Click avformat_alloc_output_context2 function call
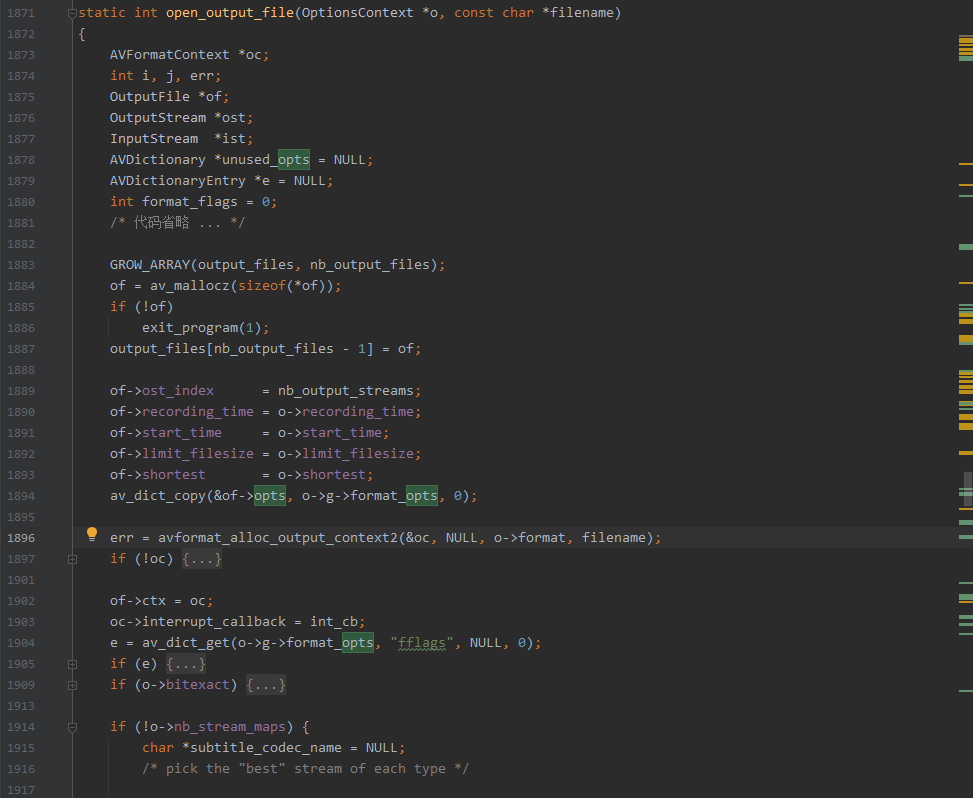 click(277, 538)
